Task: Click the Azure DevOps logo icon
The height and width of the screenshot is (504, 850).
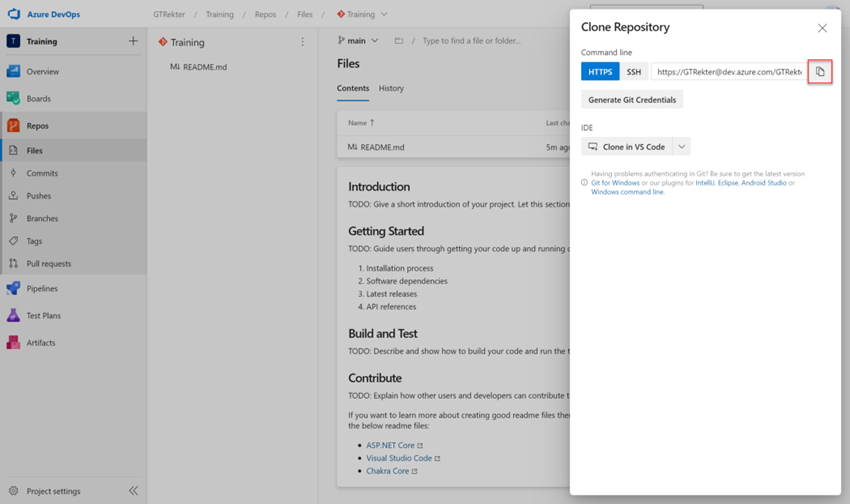Action: tap(14, 14)
